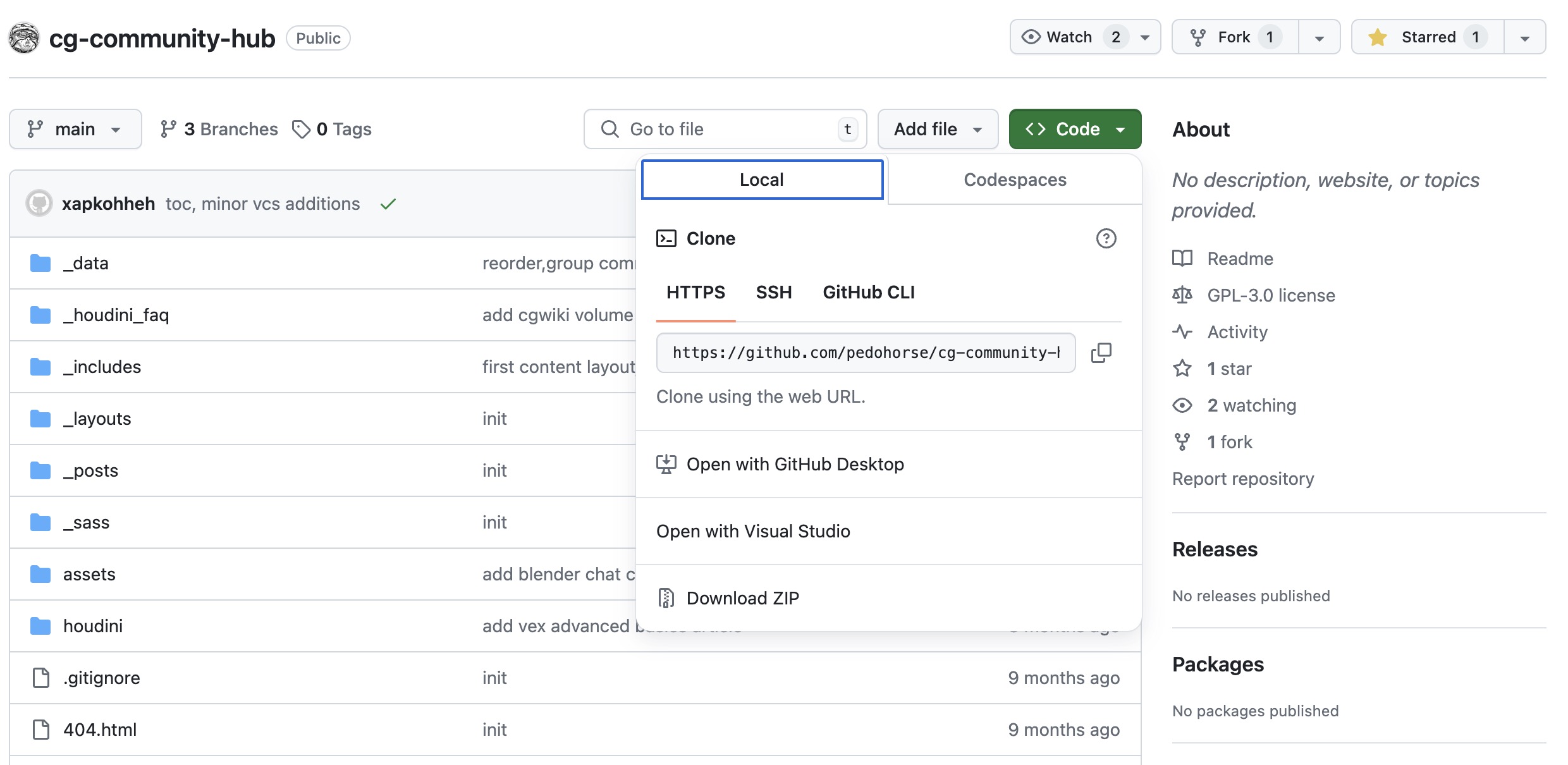View GPL-3.0 license via scales icon
The width and height of the screenshot is (1568, 765).
pos(1182,295)
